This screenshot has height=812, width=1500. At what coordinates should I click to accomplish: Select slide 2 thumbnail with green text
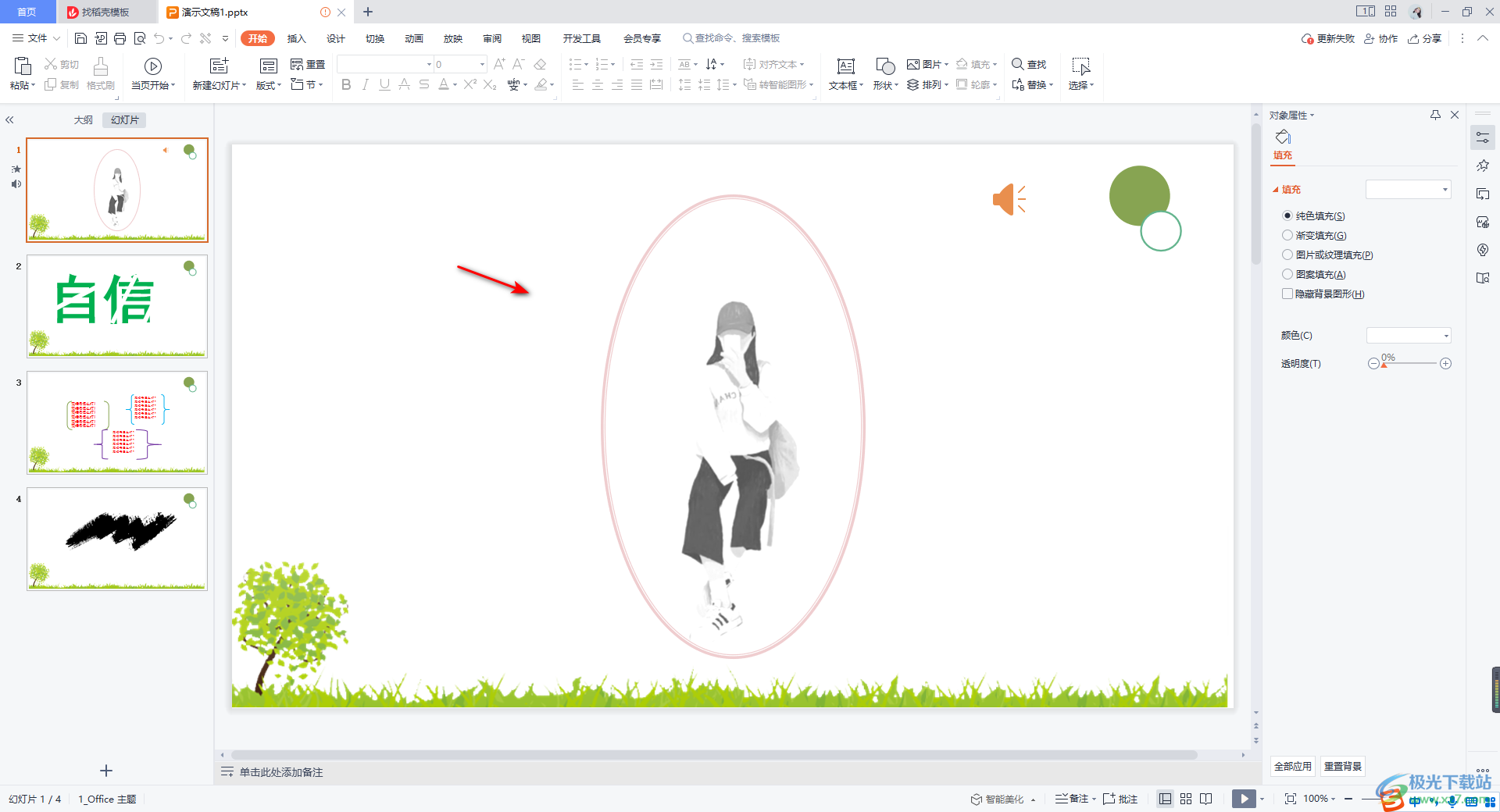[x=117, y=306]
